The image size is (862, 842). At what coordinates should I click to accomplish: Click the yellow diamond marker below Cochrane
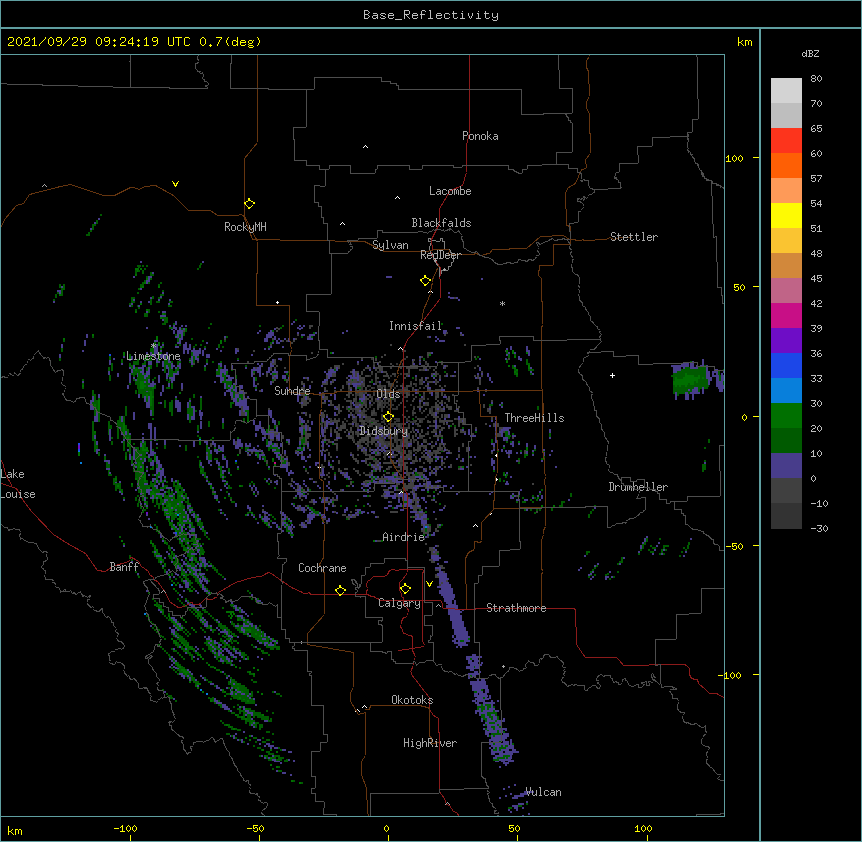point(340,590)
